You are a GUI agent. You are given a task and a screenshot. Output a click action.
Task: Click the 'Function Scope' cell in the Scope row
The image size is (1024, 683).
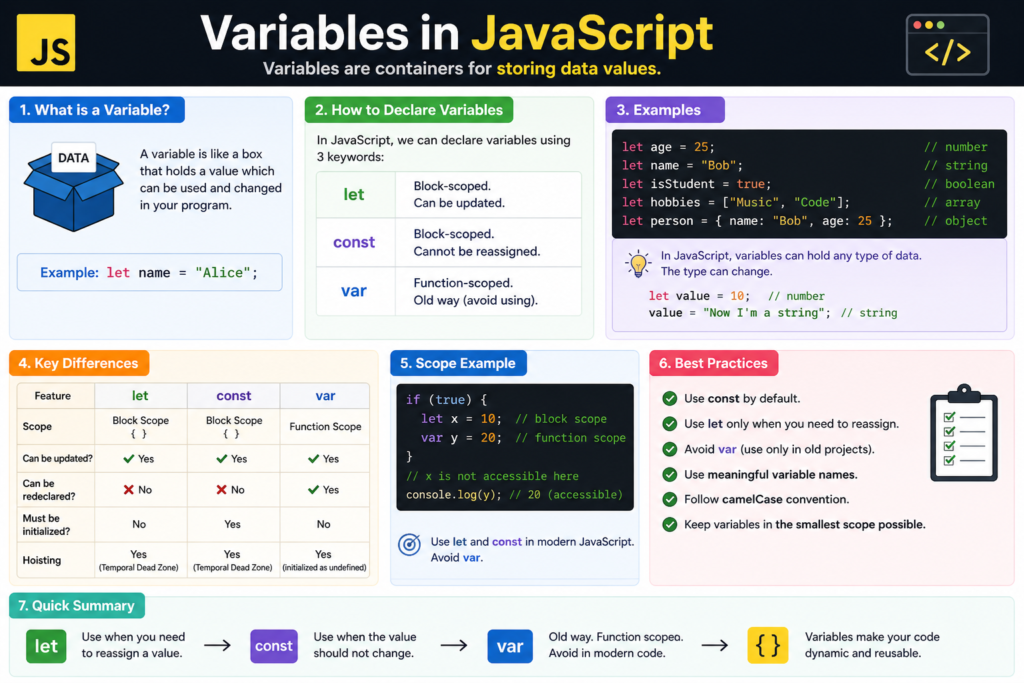tap(325, 426)
